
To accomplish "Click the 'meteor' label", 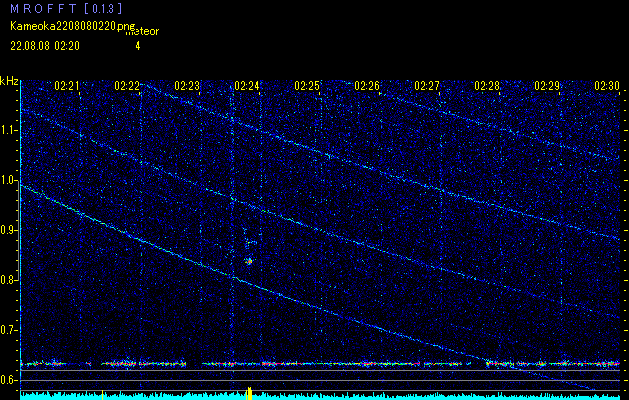I will click(142, 31).
